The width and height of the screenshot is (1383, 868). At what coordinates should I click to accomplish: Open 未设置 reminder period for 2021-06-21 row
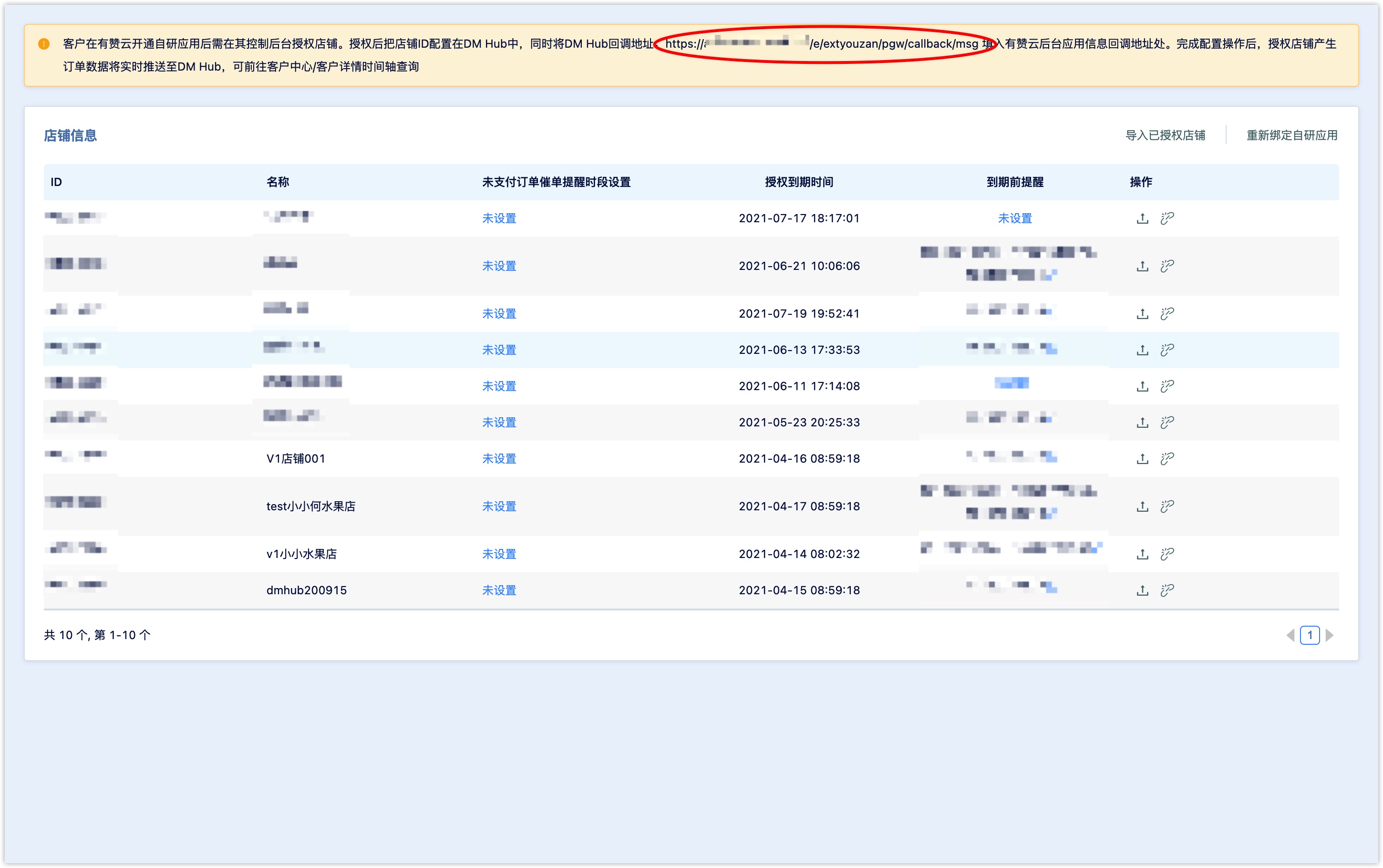[499, 266]
